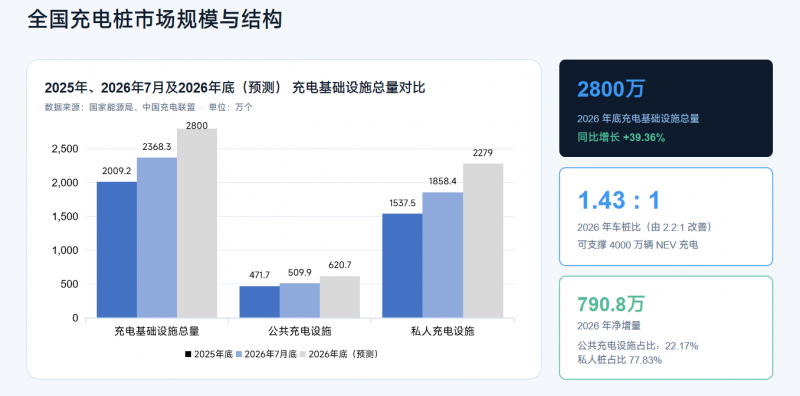Open the 1.43 : 1 ratio card
Viewport: 800px width, 396px height.
coord(666,216)
